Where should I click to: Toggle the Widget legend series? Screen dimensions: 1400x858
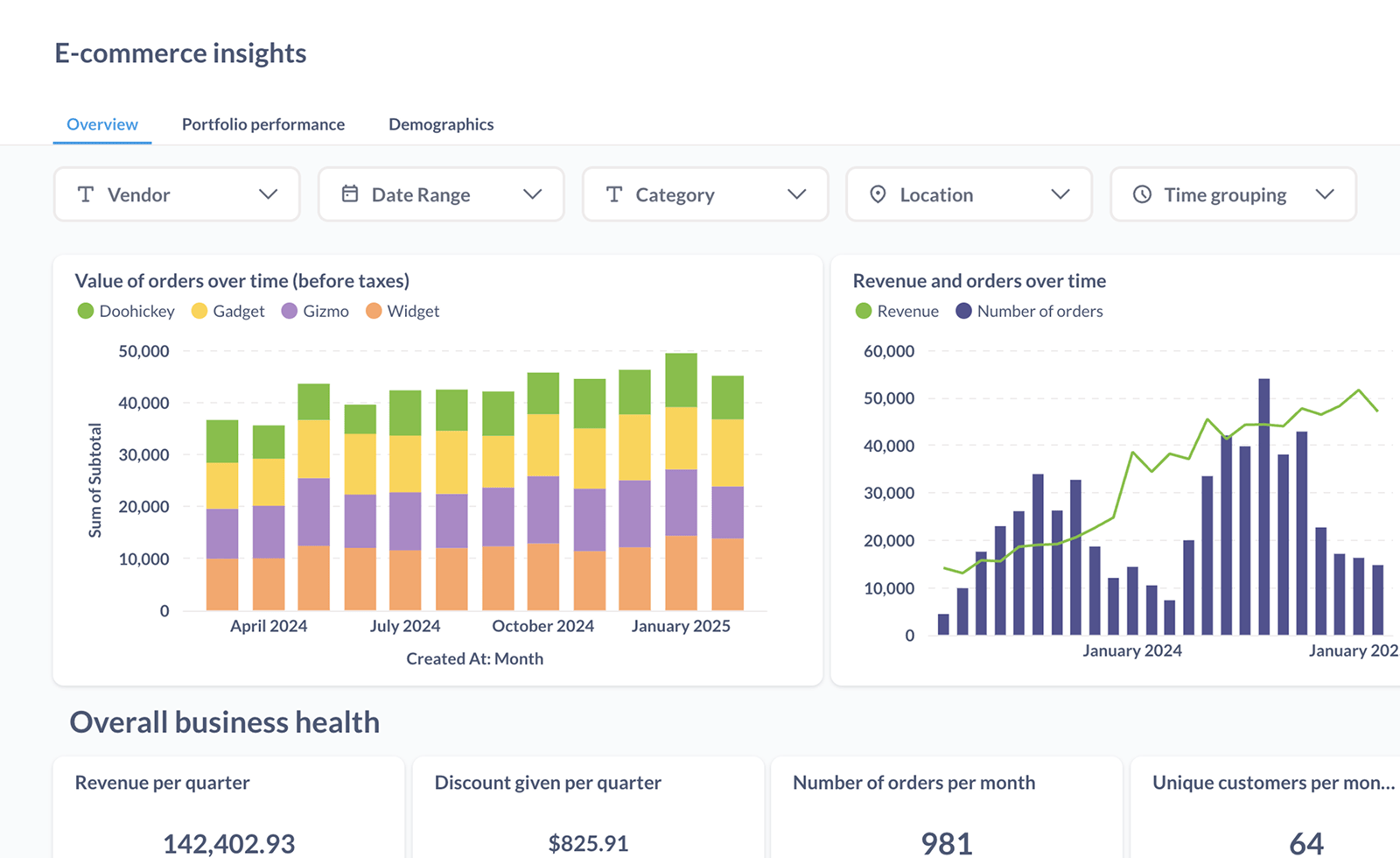point(402,311)
